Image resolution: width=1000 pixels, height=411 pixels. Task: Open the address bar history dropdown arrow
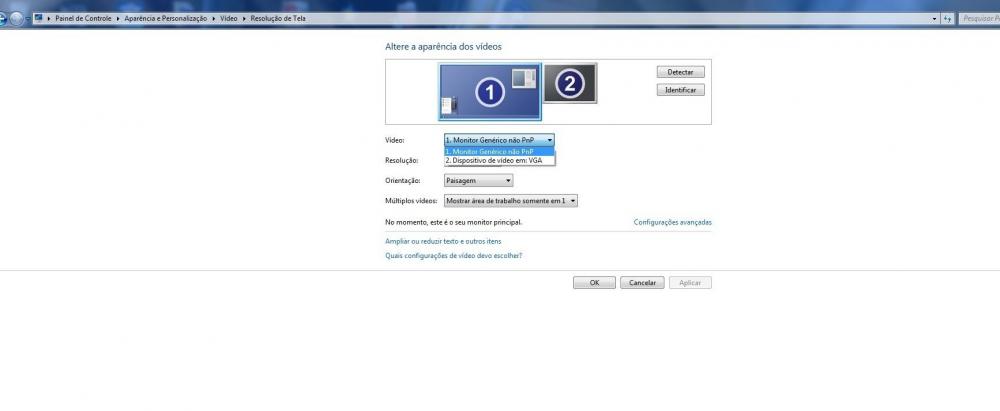(x=935, y=19)
